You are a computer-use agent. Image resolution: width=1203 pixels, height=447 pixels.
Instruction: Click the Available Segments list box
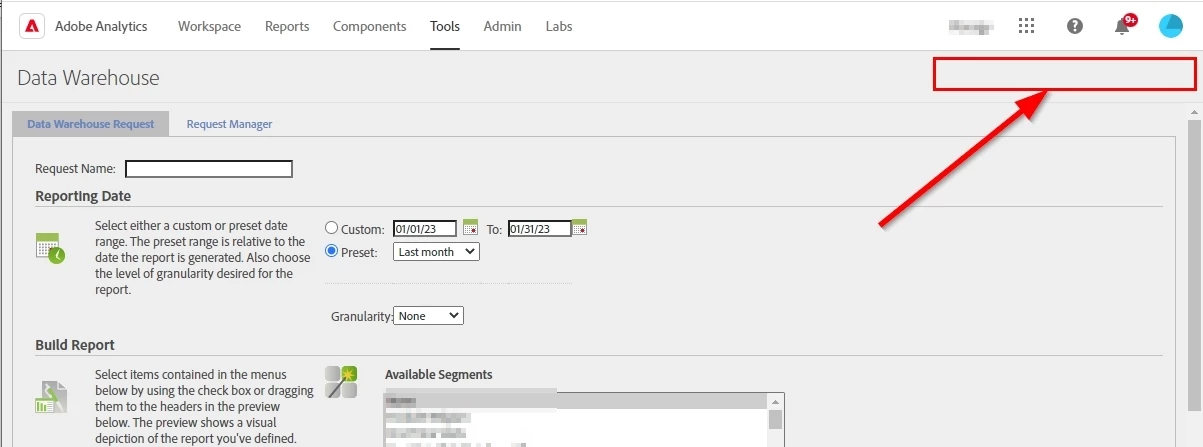tap(584, 418)
